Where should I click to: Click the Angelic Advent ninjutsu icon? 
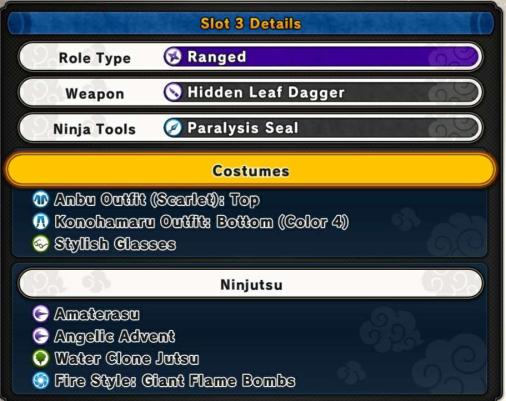click(41, 336)
